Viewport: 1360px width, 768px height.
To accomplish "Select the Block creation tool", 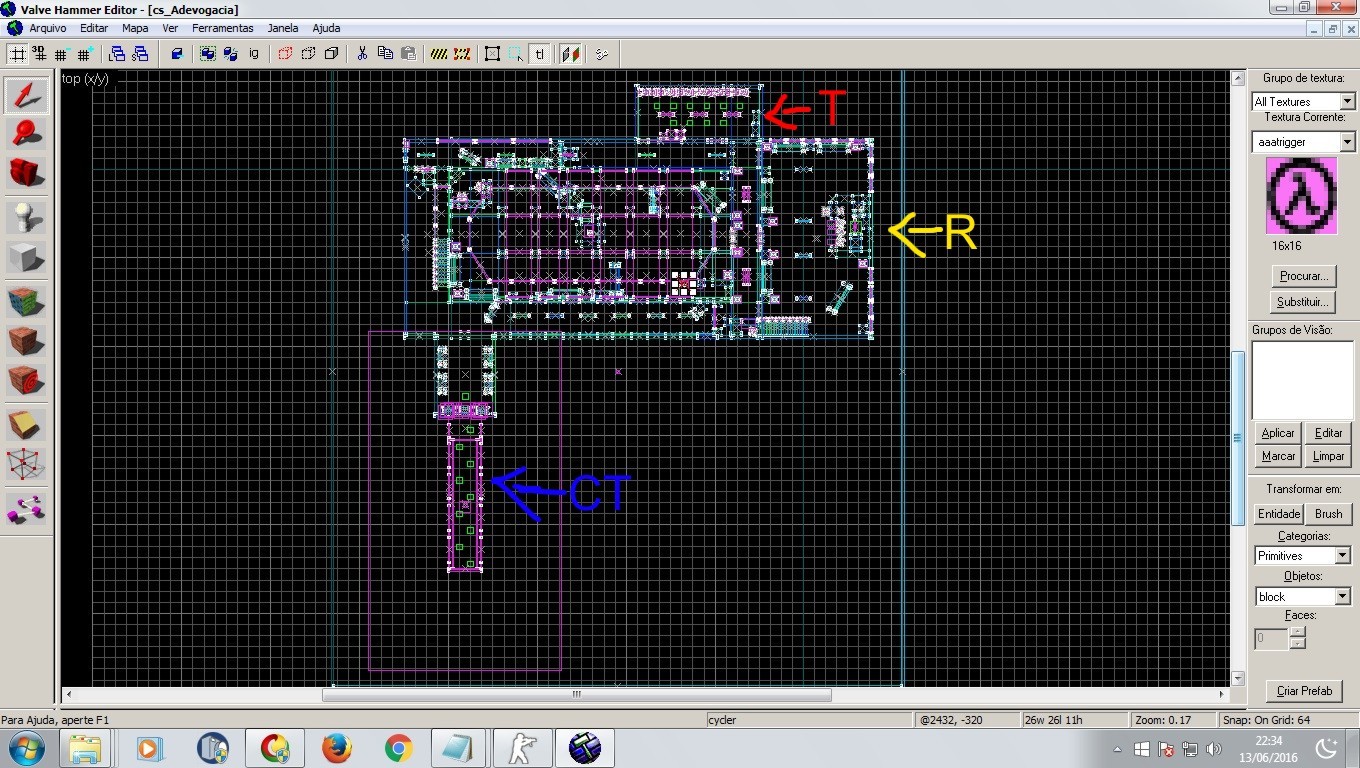I will tap(27, 257).
